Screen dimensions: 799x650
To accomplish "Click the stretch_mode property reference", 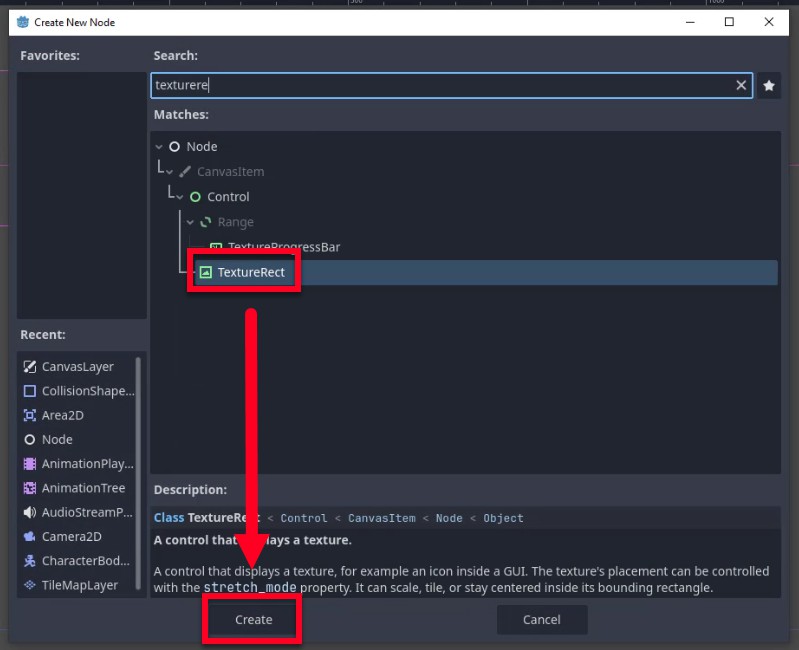I will click(x=250, y=587).
